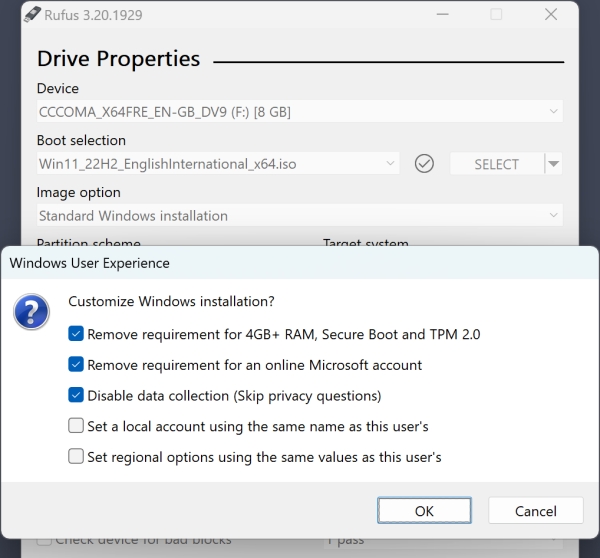The image size is (600, 558).
Task: Click the SELECT button to choose ISO
Action: [497, 164]
